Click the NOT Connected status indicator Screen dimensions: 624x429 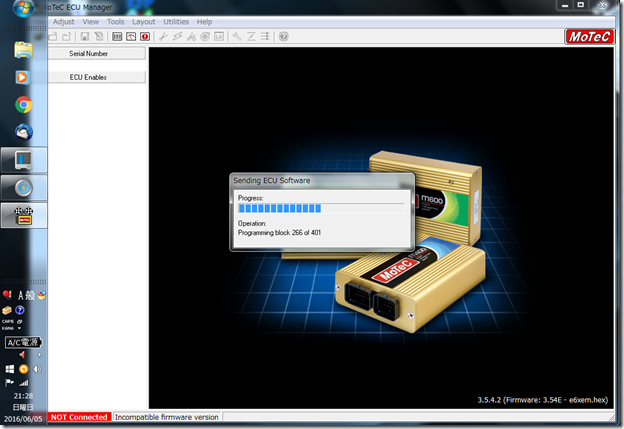coord(79,417)
